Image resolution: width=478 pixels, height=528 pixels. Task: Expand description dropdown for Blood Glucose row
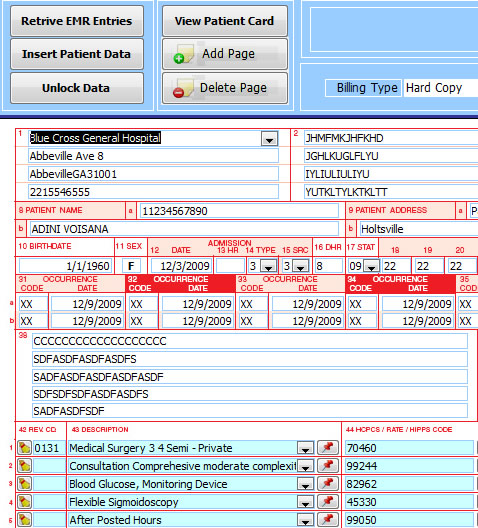306,484
